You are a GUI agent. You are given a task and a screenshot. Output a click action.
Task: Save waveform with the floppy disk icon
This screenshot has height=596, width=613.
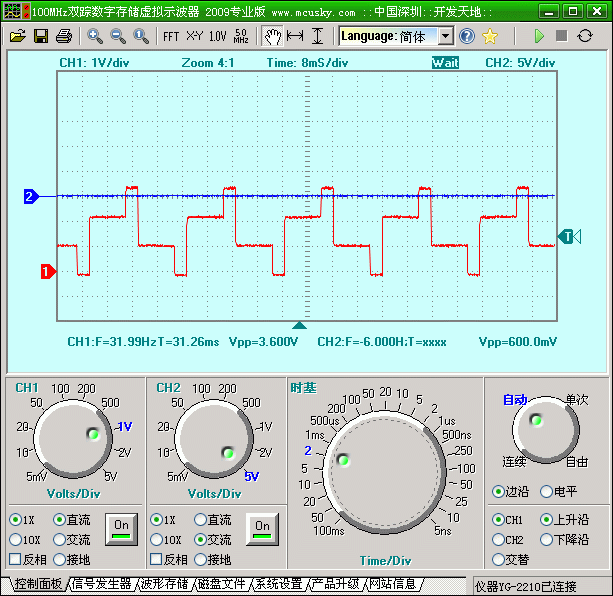coord(41,36)
